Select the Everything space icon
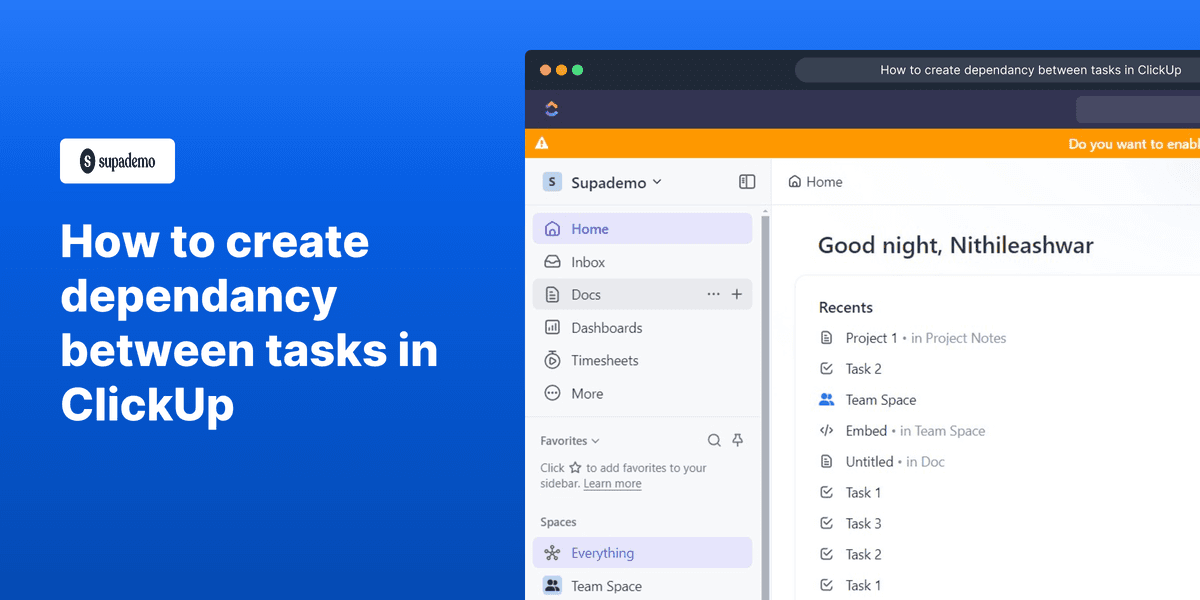Viewport: 1200px width, 600px height. 551,552
